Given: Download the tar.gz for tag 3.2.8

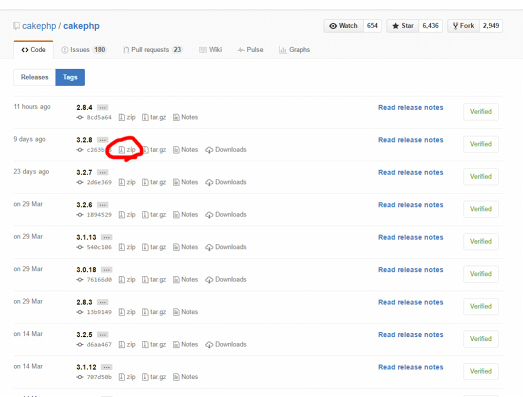Looking at the screenshot, I should (154, 150).
